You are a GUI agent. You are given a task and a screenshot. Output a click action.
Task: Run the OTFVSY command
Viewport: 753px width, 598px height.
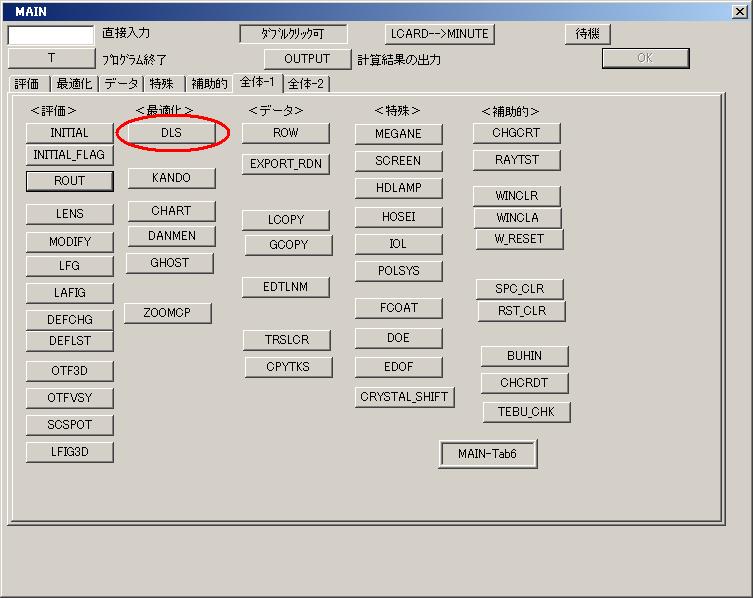coord(70,398)
